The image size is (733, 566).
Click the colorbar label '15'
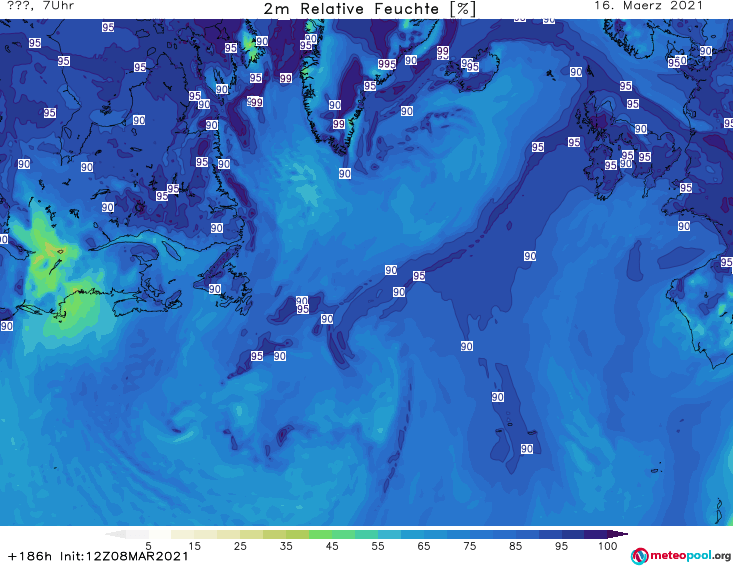194,546
